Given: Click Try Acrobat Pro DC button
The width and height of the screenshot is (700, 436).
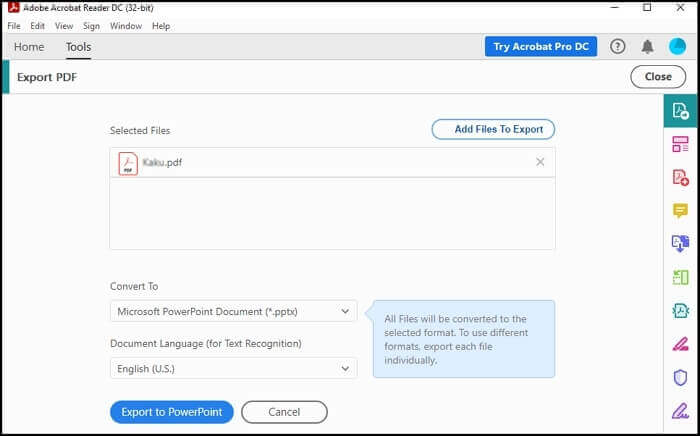Looking at the screenshot, I should pyautogui.click(x=541, y=47).
